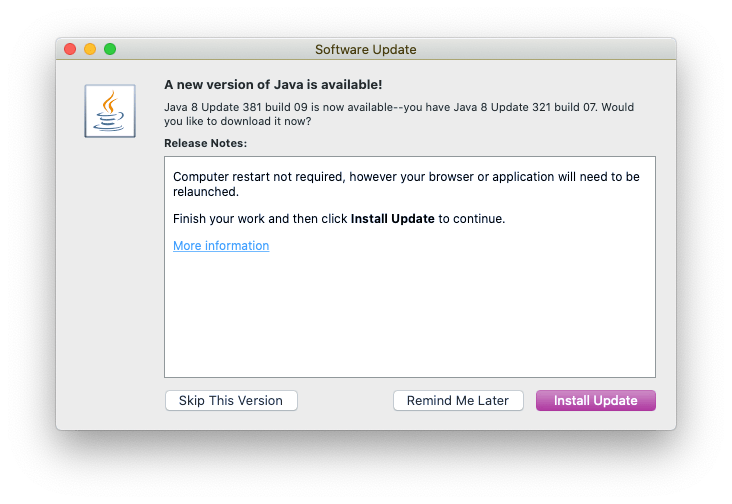Click the 'Finish your work and then' sentence
Image resolution: width=732 pixels, height=504 pixels.
click(260, 218)
